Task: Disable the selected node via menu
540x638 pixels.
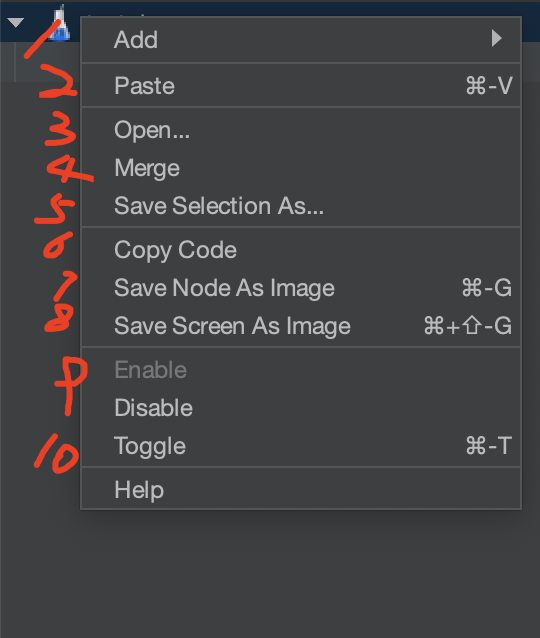Action: [x=301, y=407]
